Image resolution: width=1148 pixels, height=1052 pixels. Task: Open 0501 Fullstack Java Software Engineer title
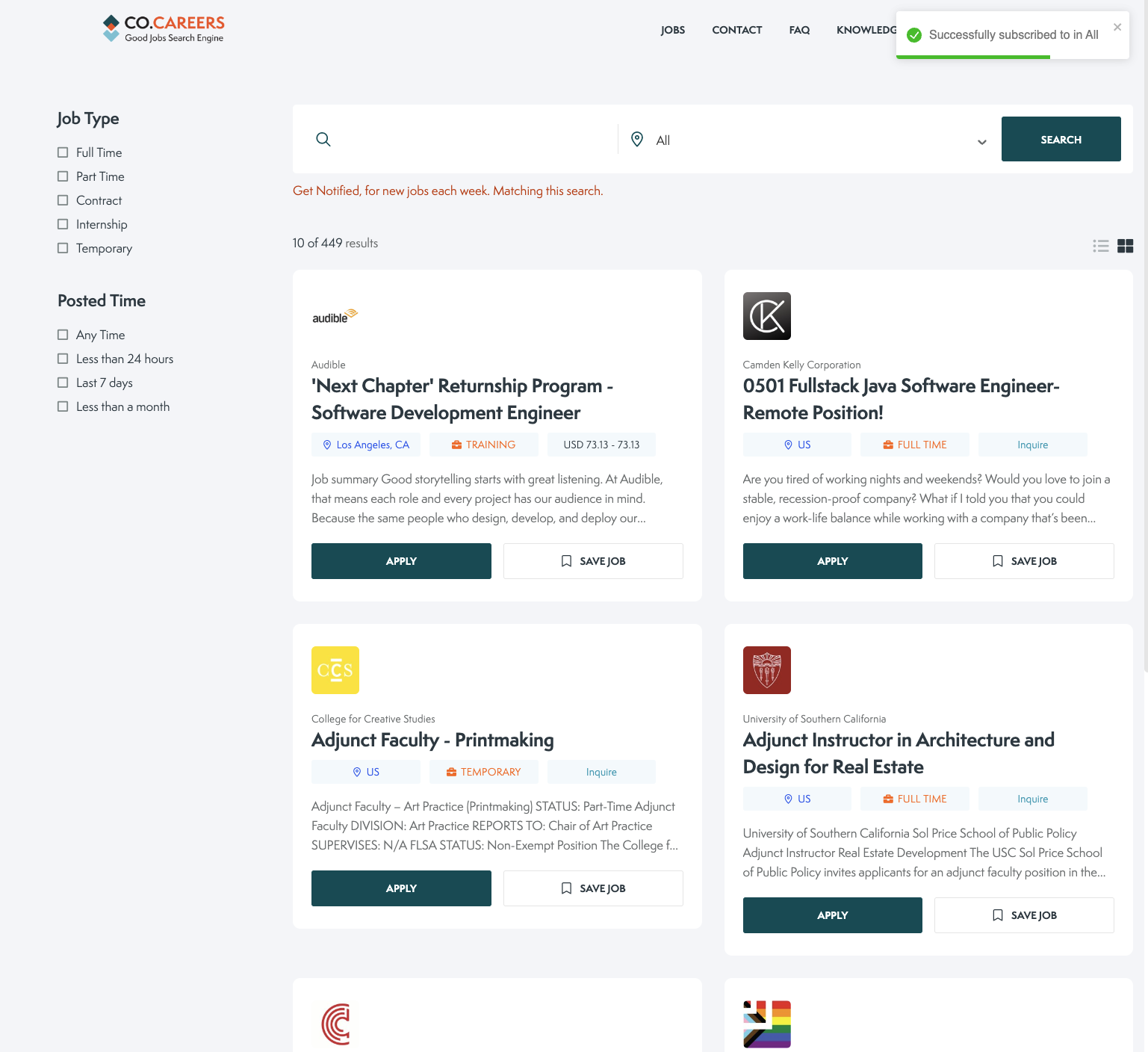point(901,399)
